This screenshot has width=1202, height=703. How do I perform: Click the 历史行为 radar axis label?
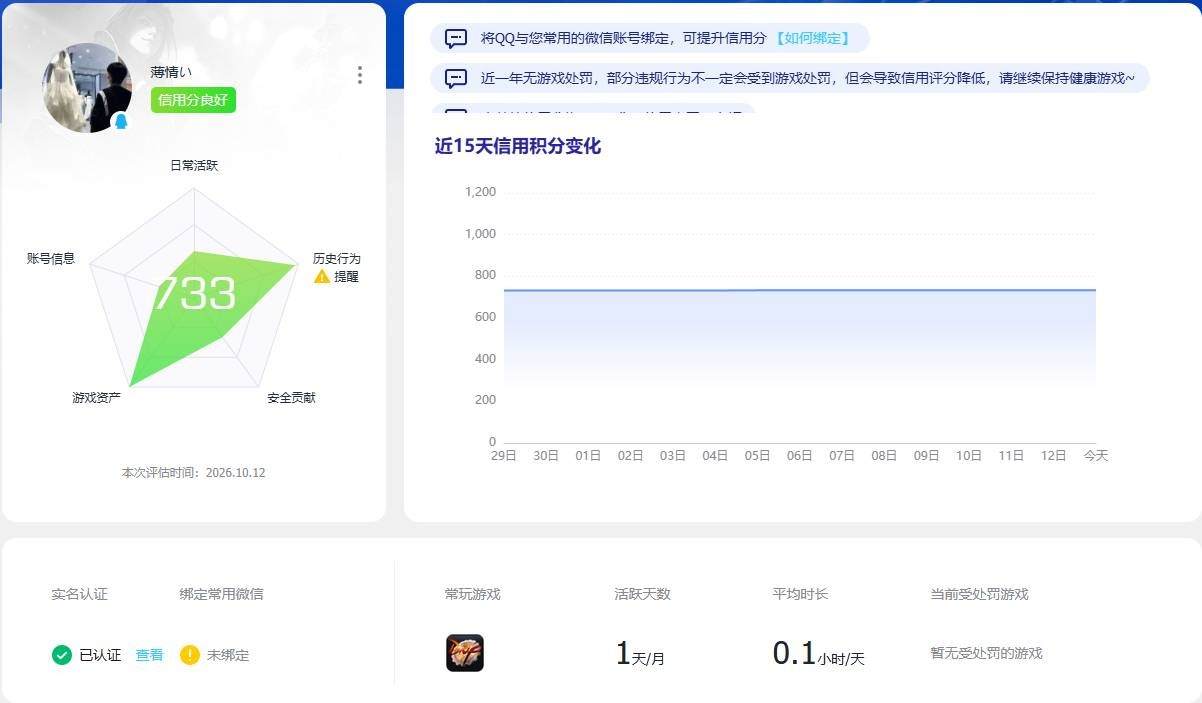tap(336, 258)
